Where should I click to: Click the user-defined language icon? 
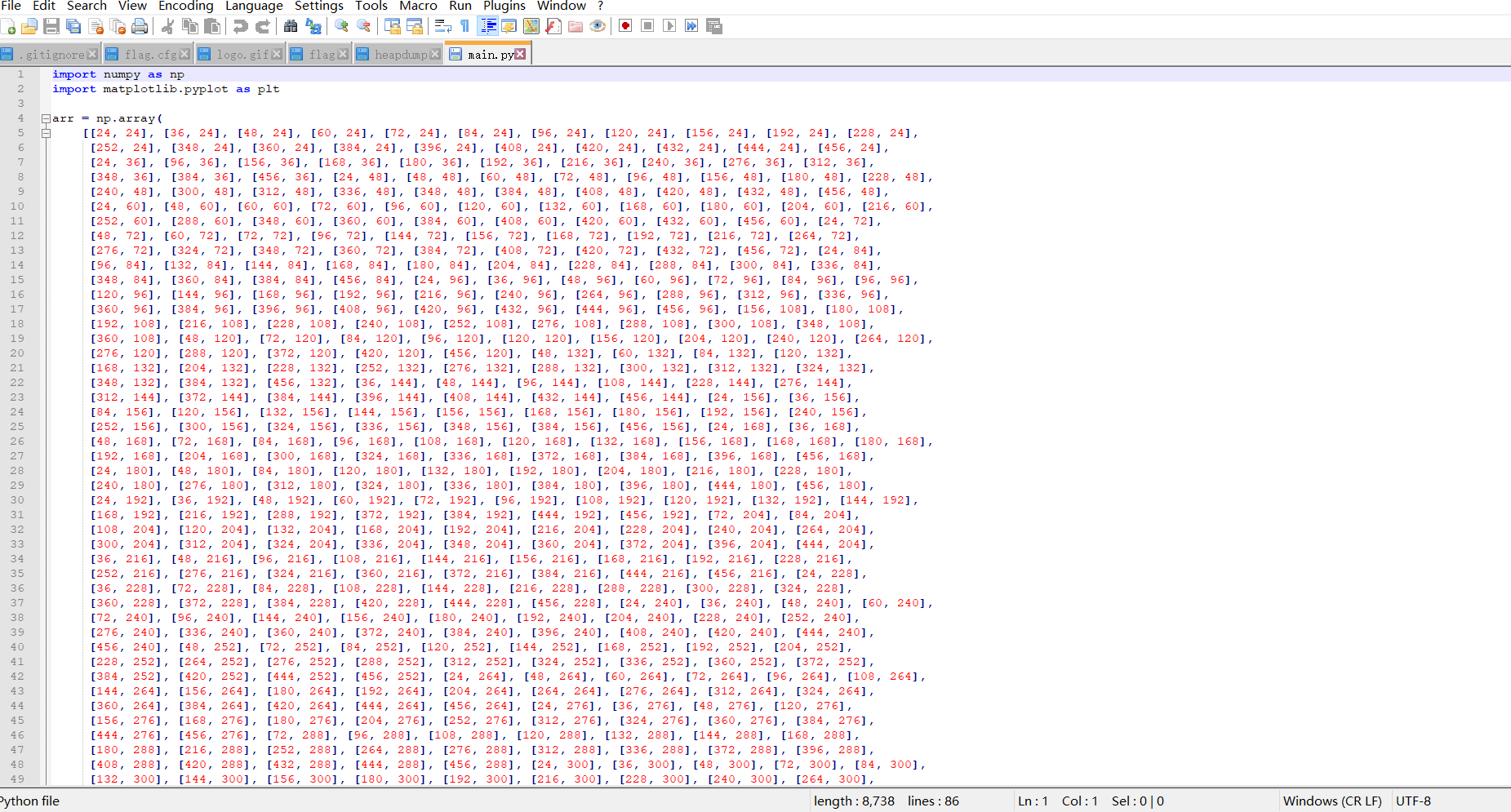click(509, 27)
